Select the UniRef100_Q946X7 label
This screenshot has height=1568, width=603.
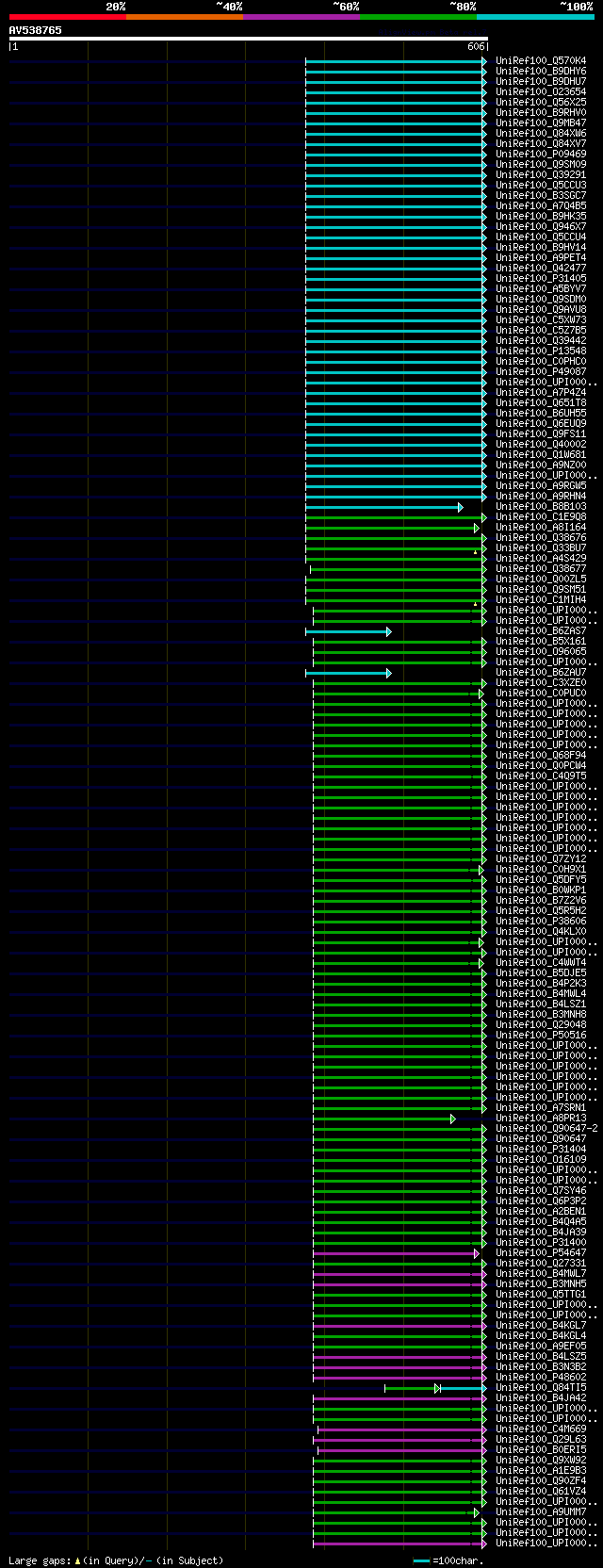point(541,227)
